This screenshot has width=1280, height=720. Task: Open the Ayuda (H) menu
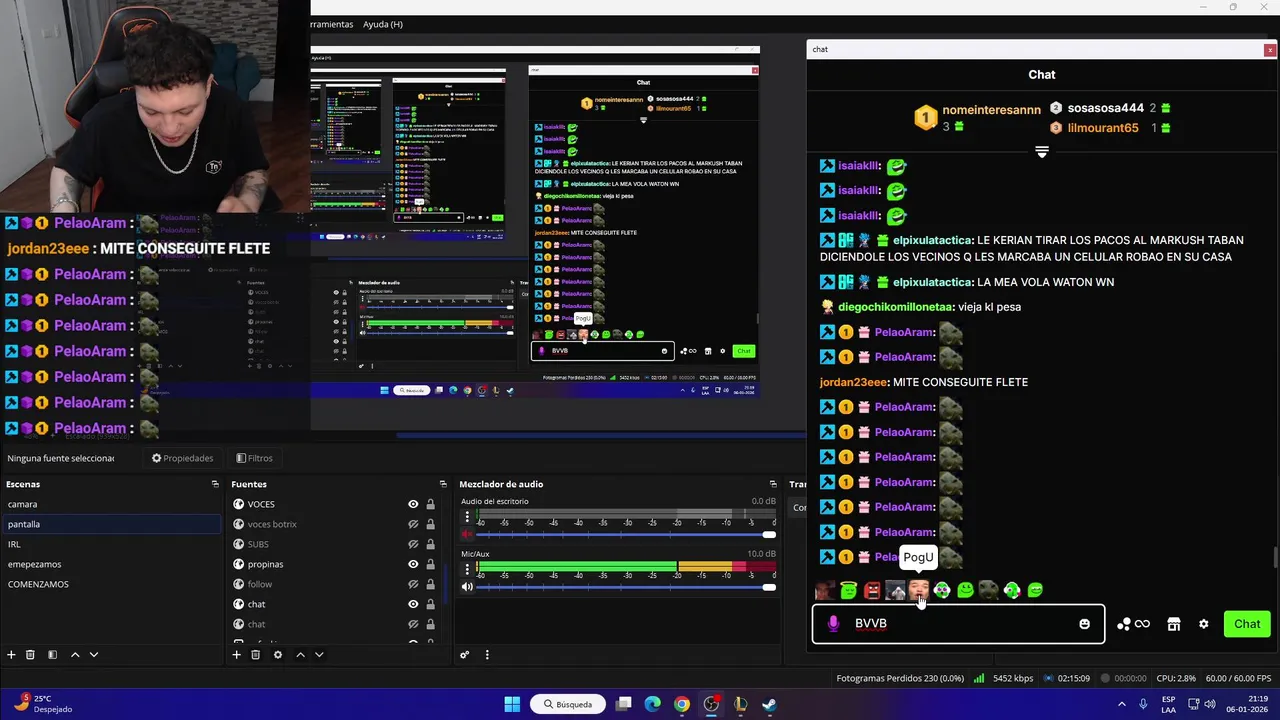pyautogui.click(x=383, y=24)
